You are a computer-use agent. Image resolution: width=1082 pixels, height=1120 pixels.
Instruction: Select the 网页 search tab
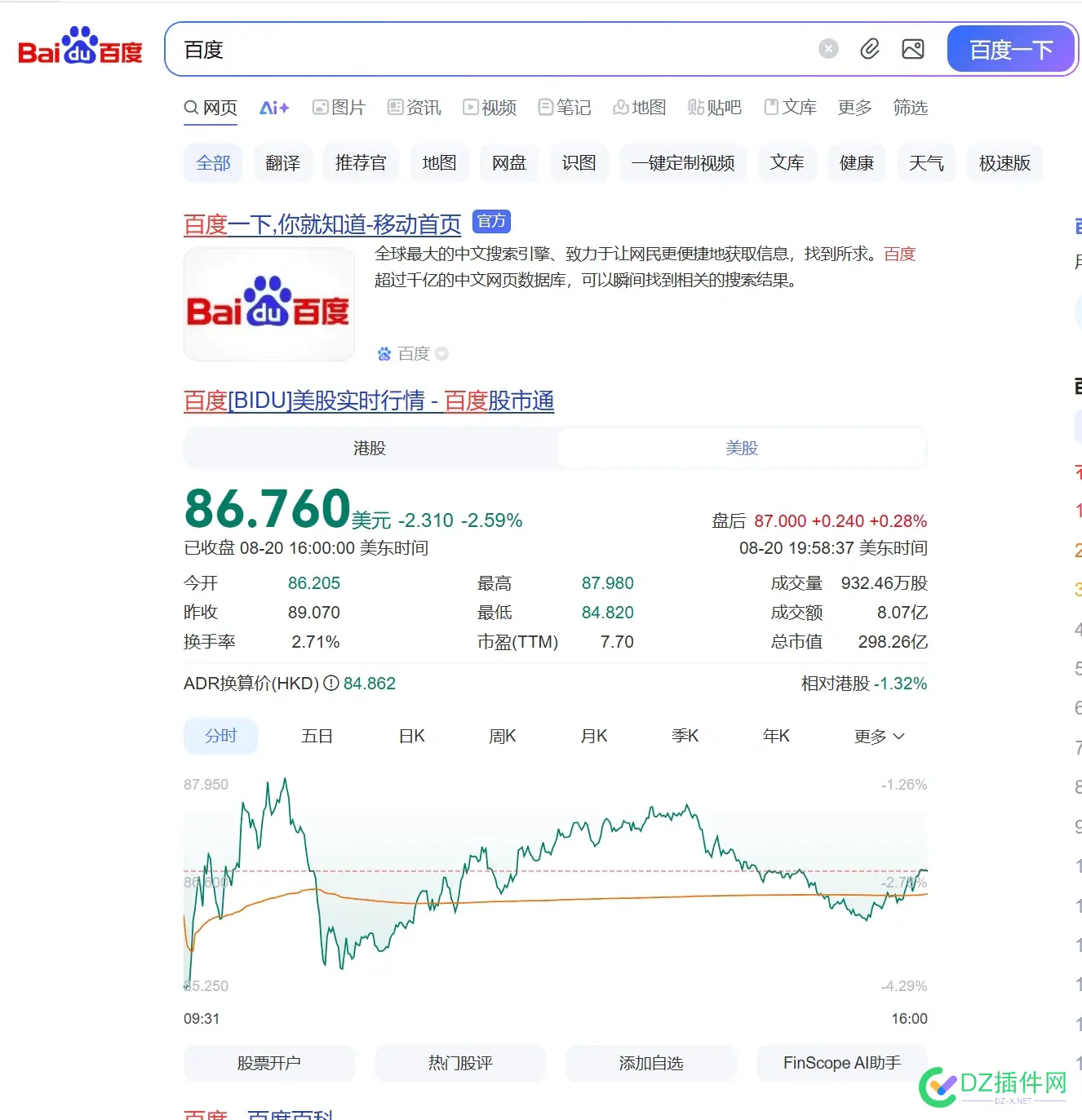point(211,108)
